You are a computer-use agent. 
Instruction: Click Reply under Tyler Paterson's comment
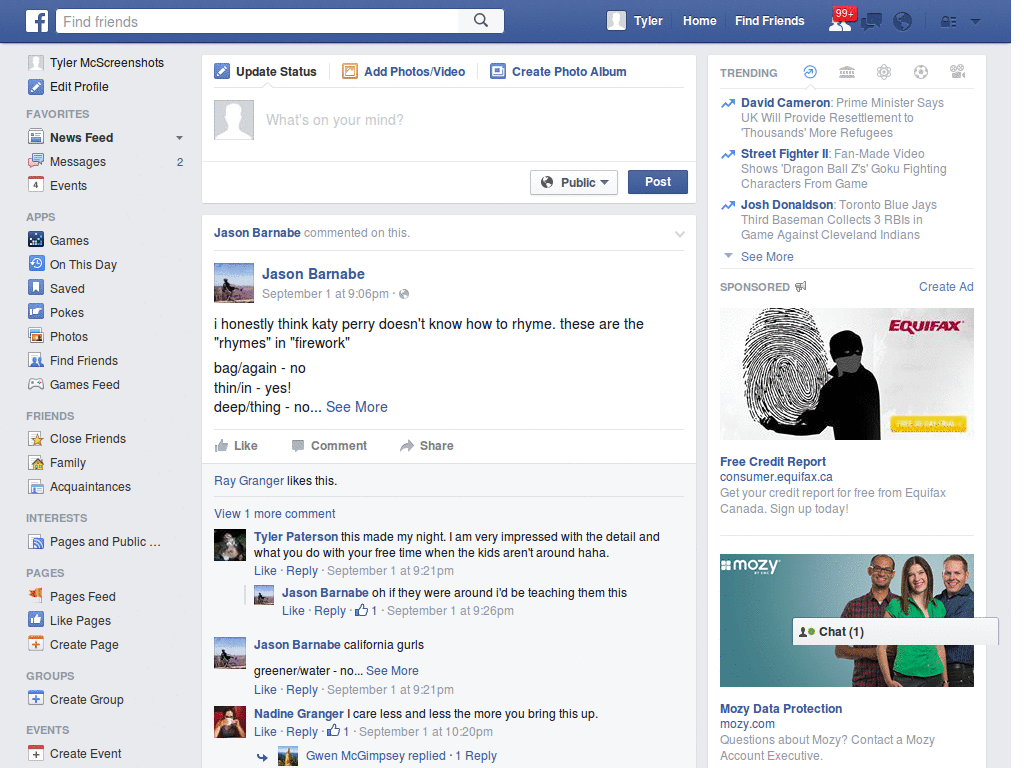click(302, 571)
